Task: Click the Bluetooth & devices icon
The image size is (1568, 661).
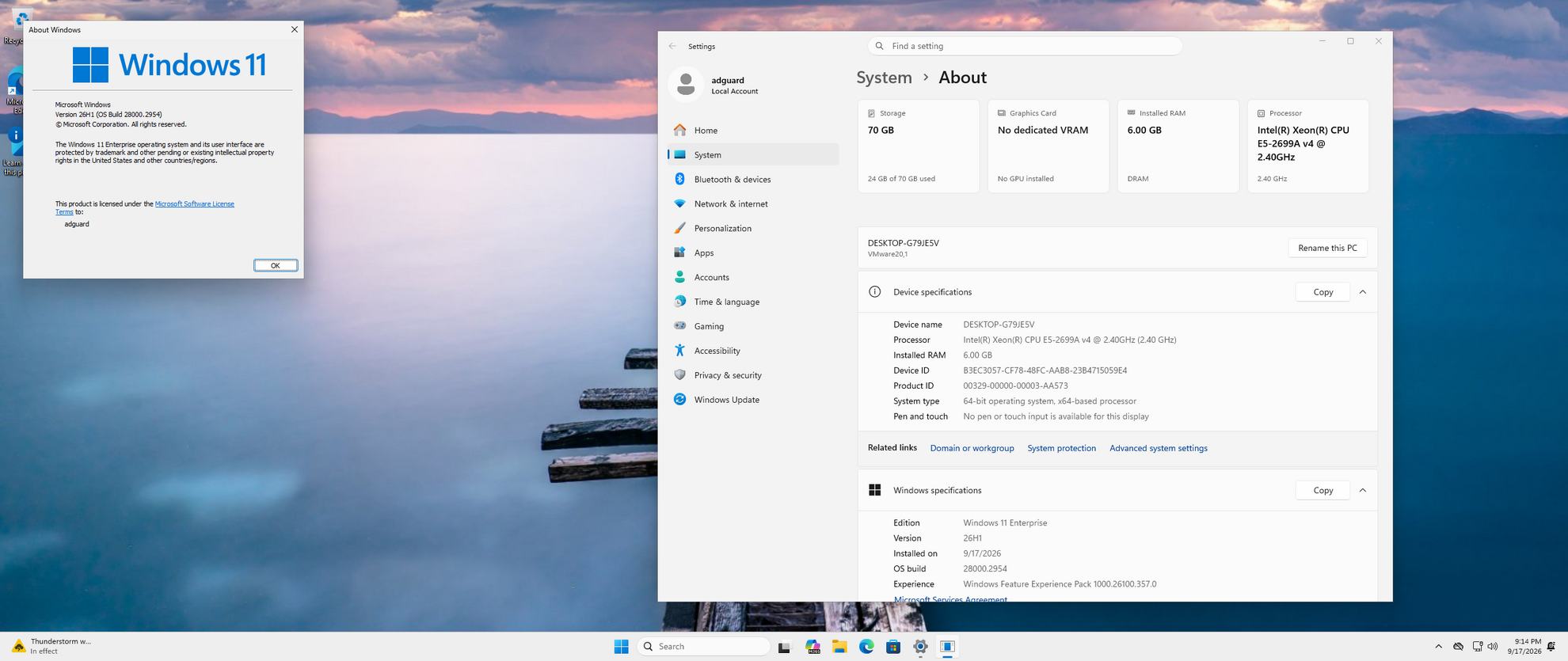Action: [679, 179]
